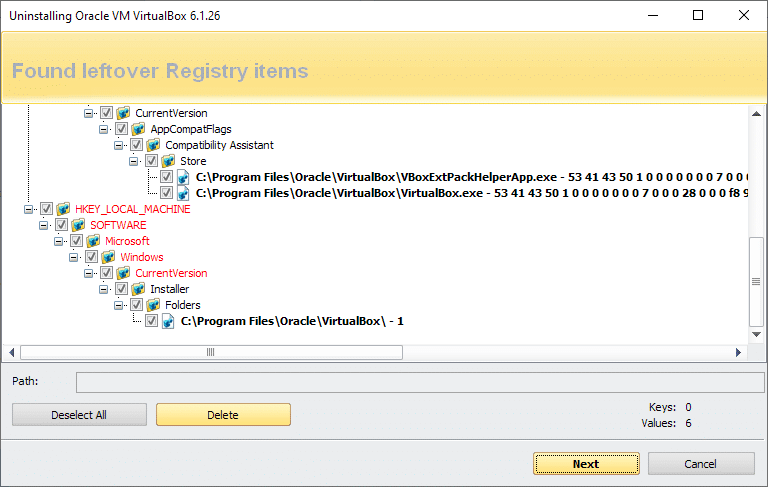The width and height of the screenshot is (768, 487).
Task: Collapse the red CurrentVersion tree node
Action: [x=89, y=273]
